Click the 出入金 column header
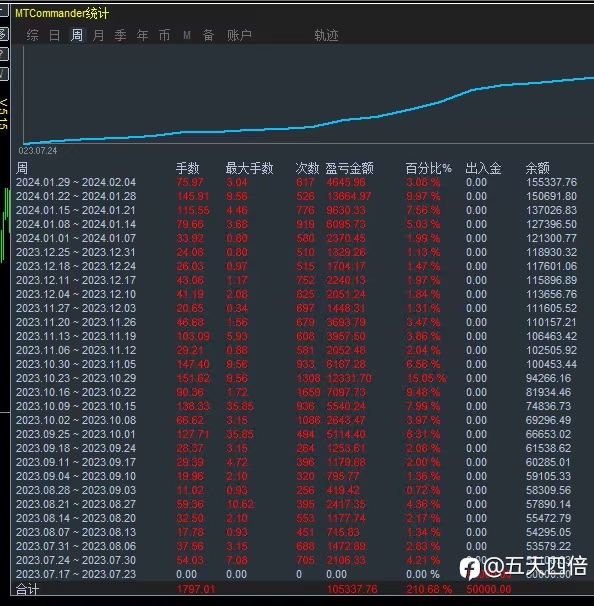Viewport: 594px width, 606px height. [x=483, y=168]
